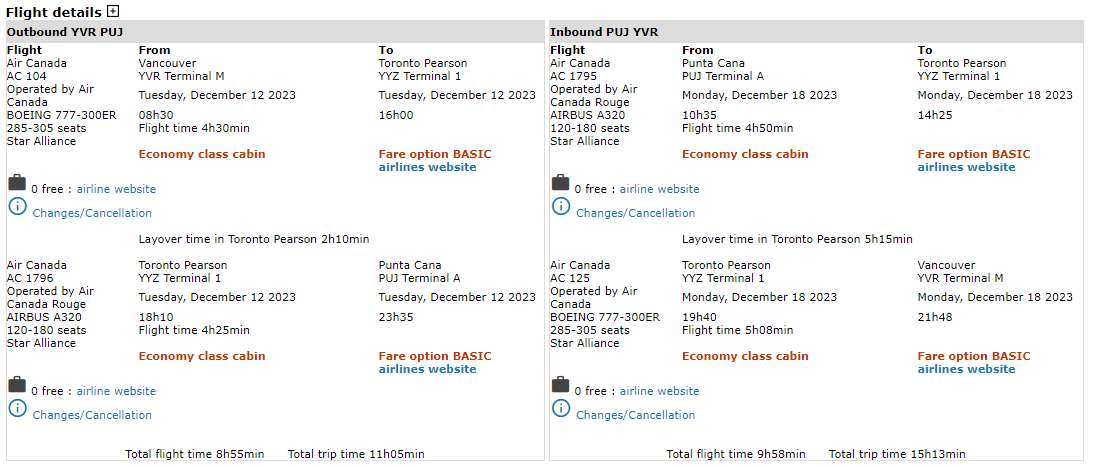Open airlines website fare link for AC 125
The image size is (1093, 468).
[966, 369]
